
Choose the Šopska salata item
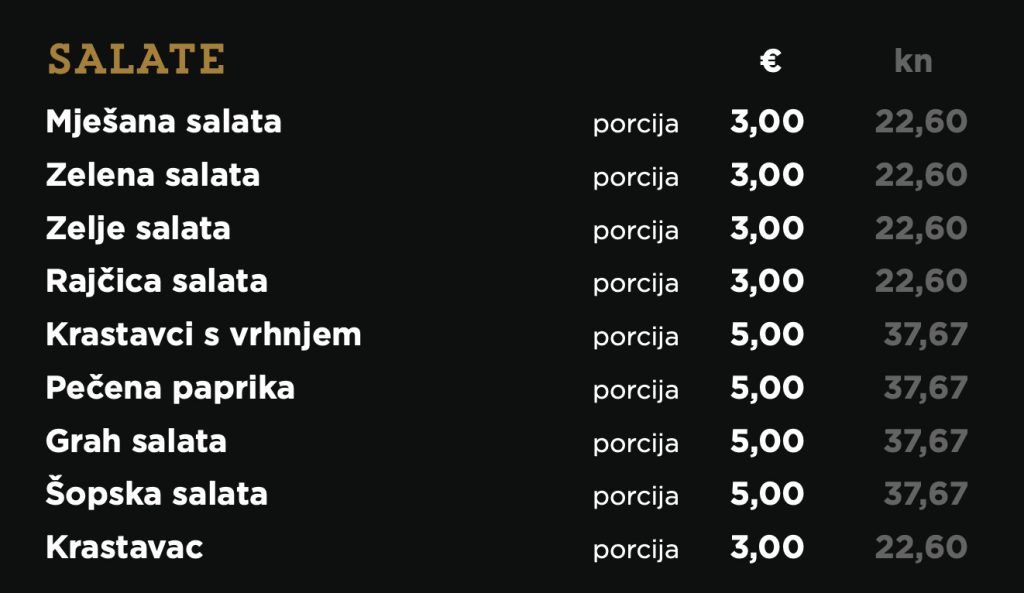pyautogui.click(x=157, y=494)
